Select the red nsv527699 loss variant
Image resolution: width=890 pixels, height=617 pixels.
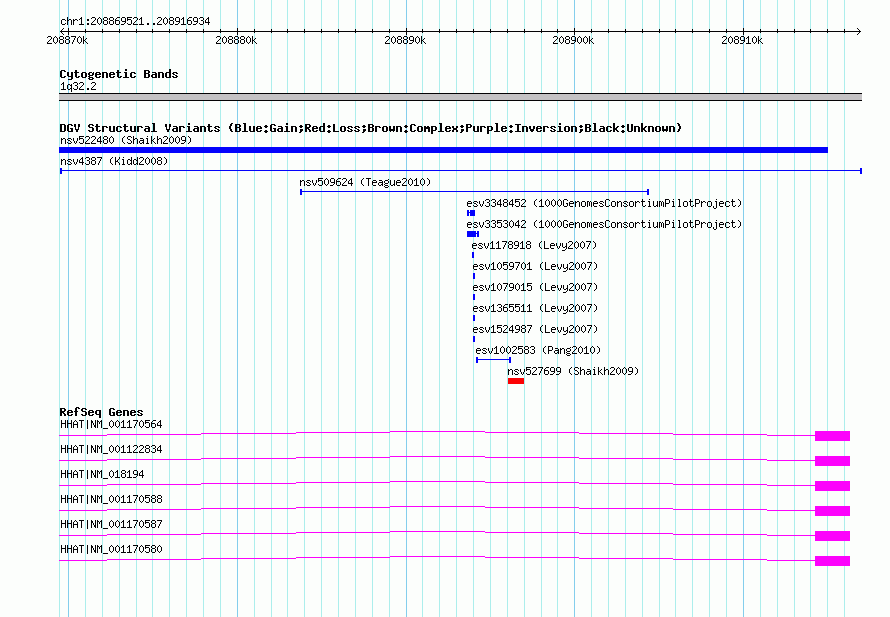(516, 381)
